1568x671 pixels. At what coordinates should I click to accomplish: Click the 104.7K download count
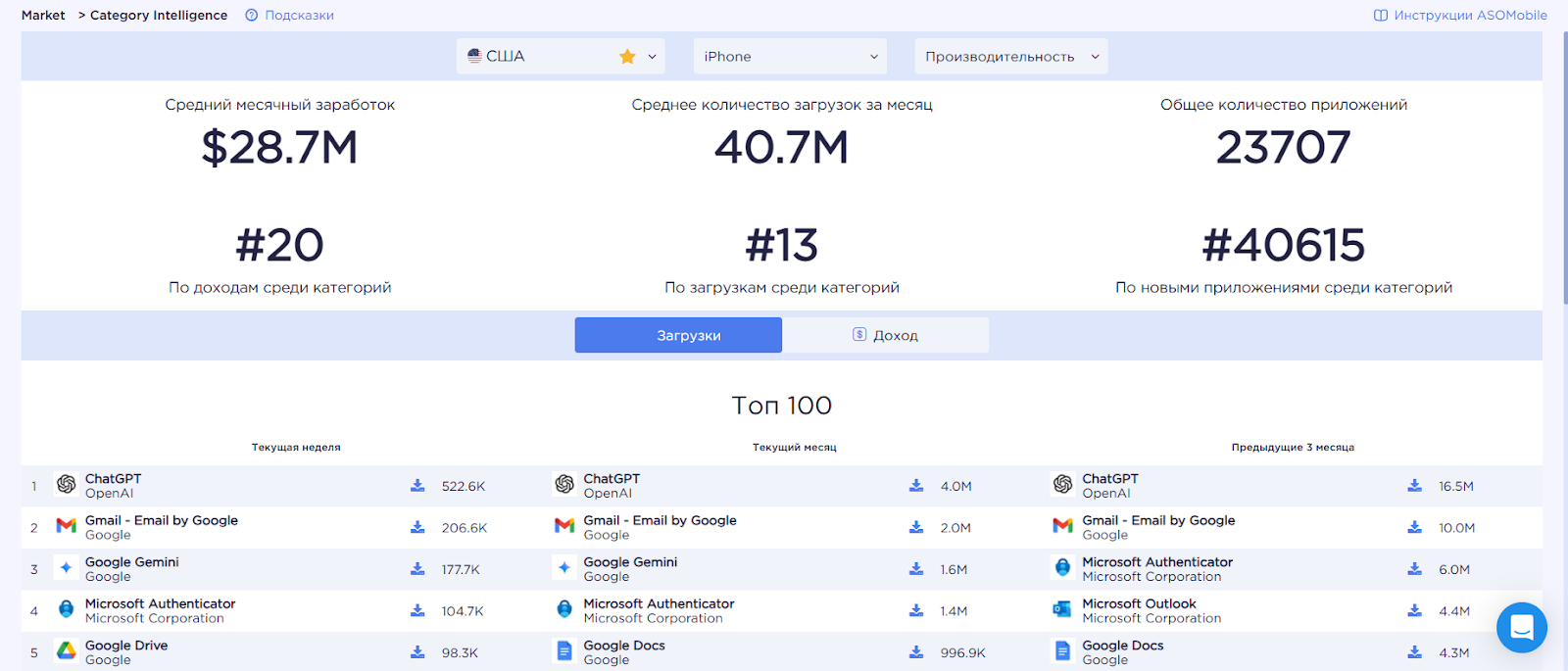click(463, 611)
